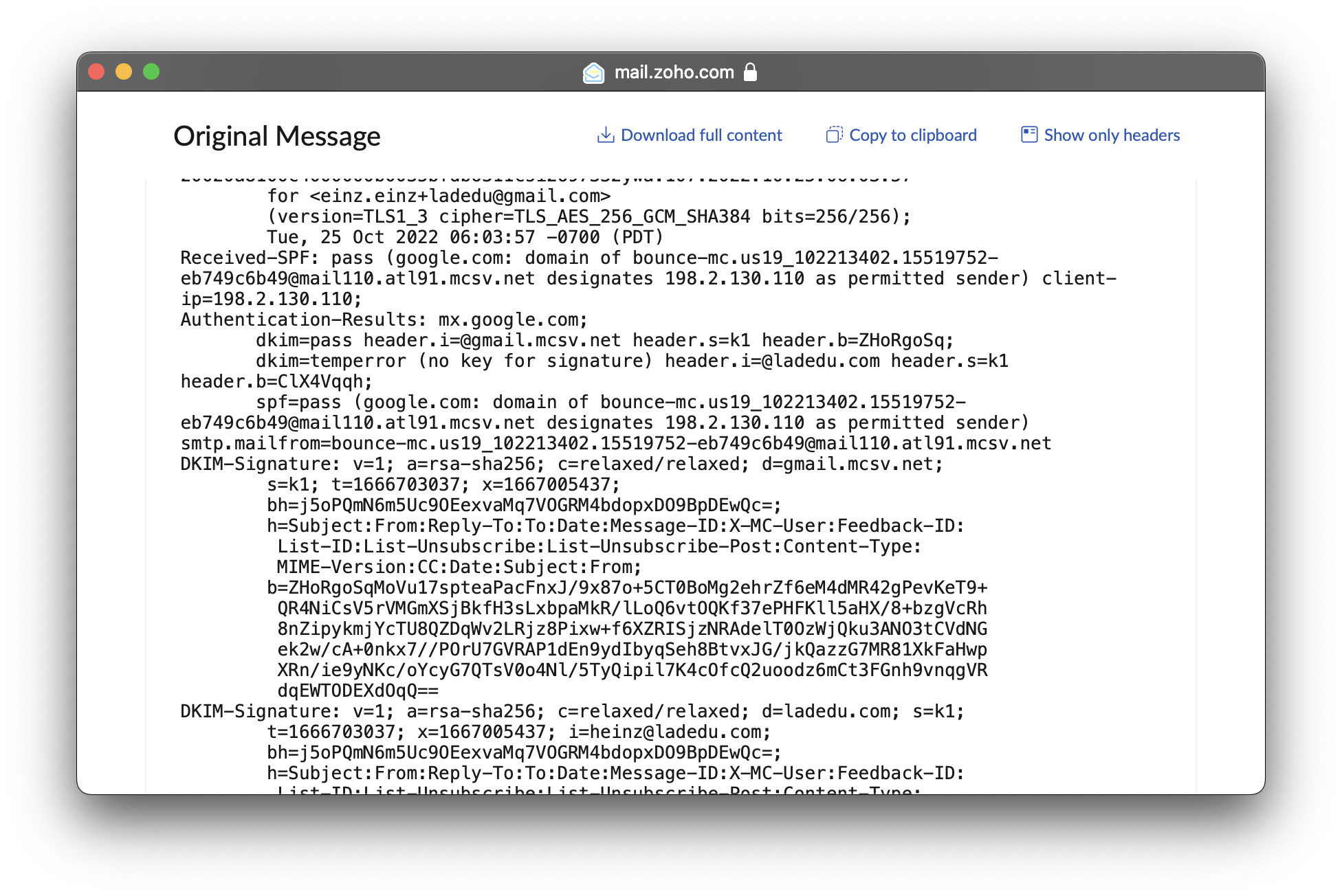The width and height of the screenshot is (1342, 896).
Task: Click the Download full content link
Action: 701,135
